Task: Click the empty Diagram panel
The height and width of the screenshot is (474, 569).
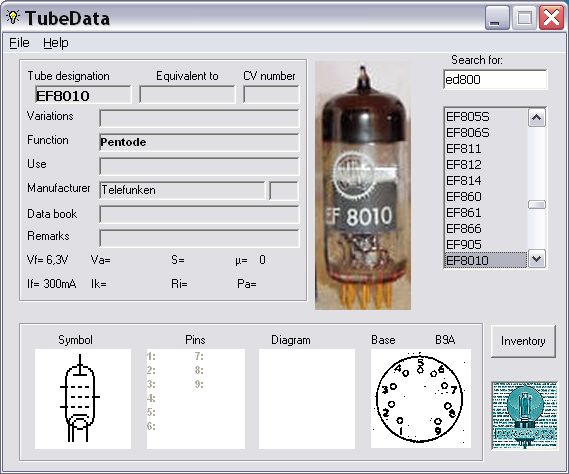Action: (x=307, y=399)
